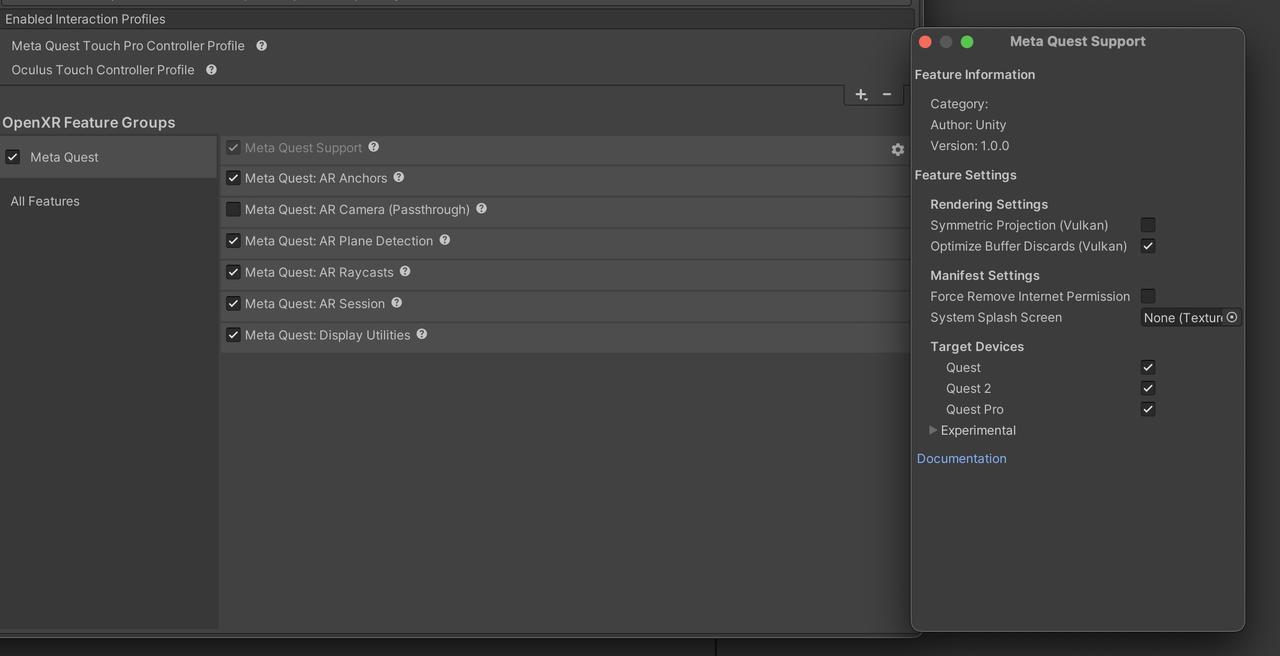Uncheck Meta Quest: AR Raycasts
The width and height of the screenshot is (1280, 656).
pyautogui.click(x=233, y=272)
